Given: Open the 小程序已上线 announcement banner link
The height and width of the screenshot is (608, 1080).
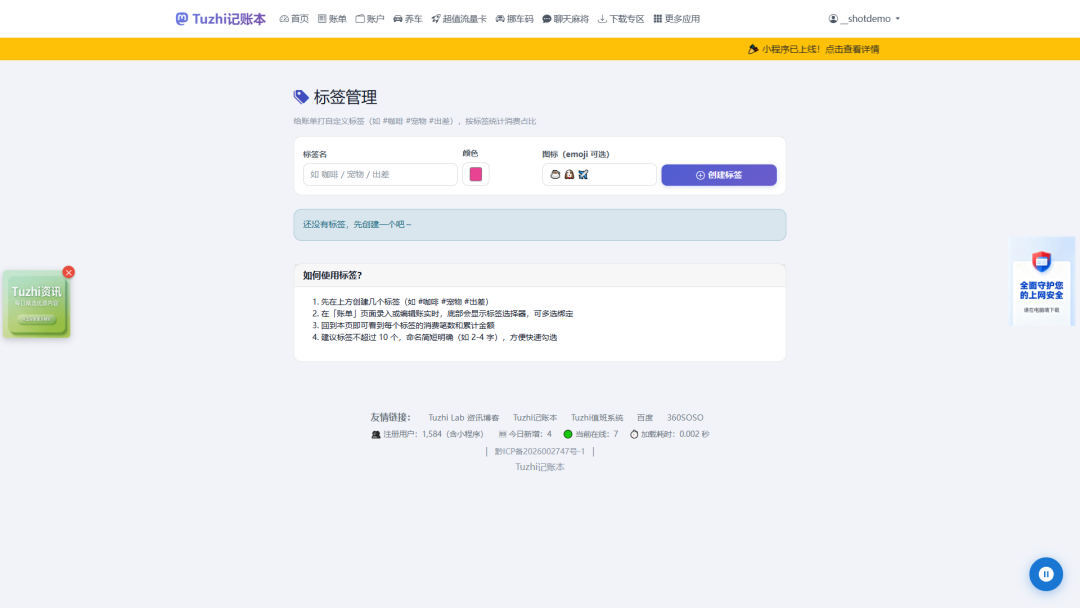Looking at the screenshot, I should tap(813, 49).
